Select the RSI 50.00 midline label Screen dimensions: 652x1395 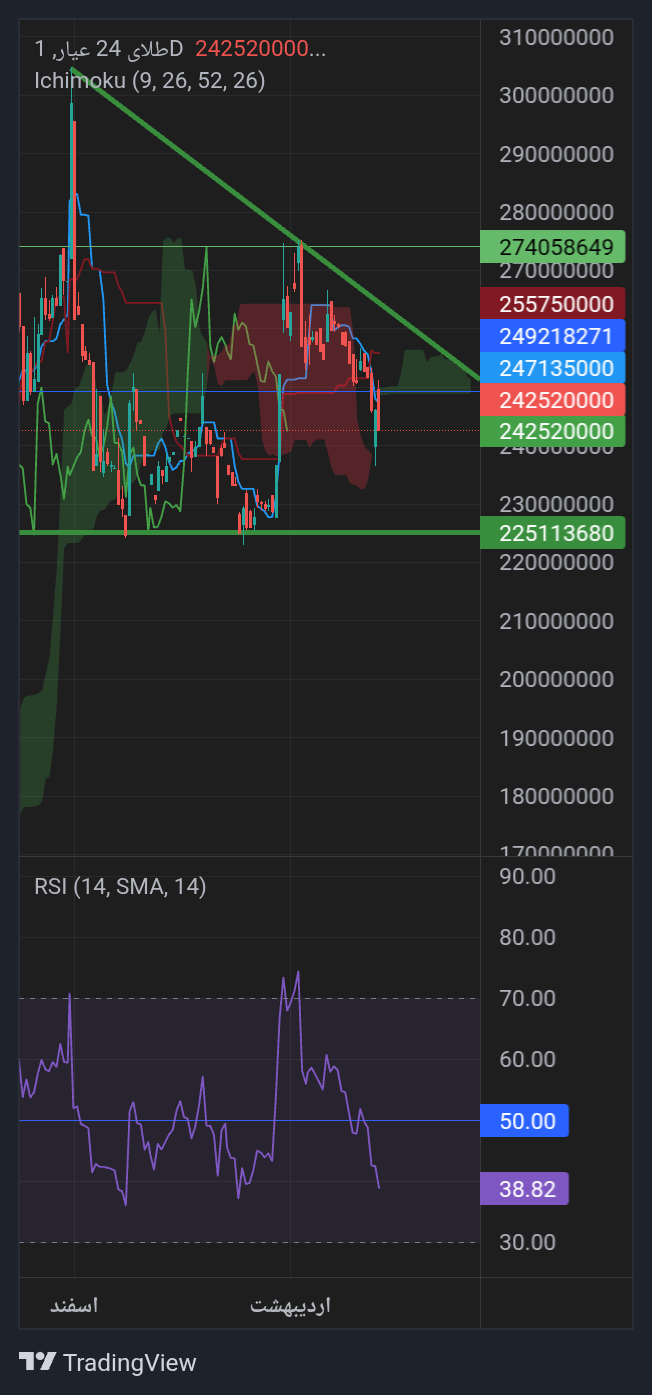click(525, 1121)
